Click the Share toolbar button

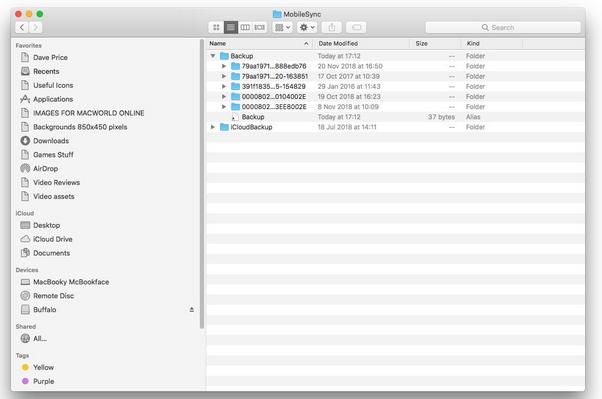point(332,27)
